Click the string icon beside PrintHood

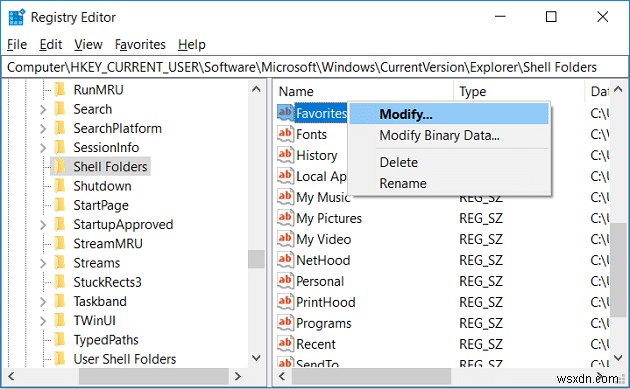click(x=285, y=301)
